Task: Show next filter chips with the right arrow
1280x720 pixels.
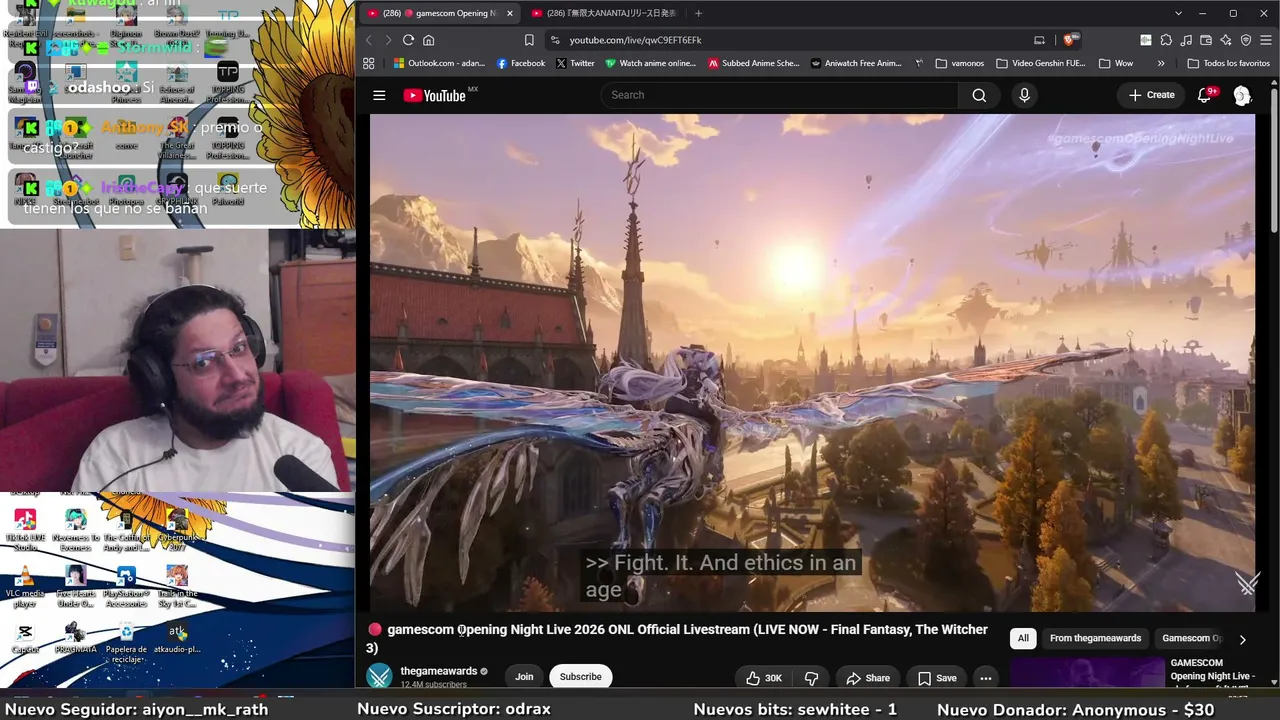Action: tap(1242, 639)
